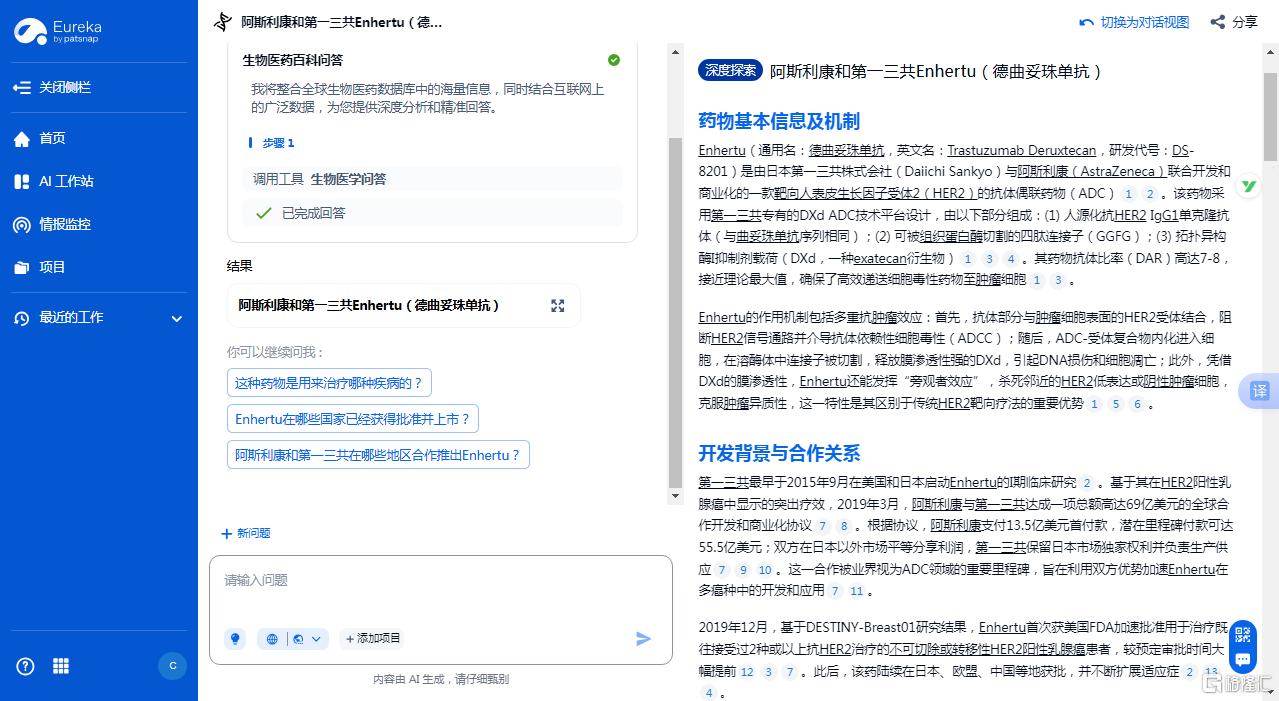Open 项目 projects in the sidebar
Image resolution: width=1279 pixels, height=701 pixels.
click(x=40, y=267)
